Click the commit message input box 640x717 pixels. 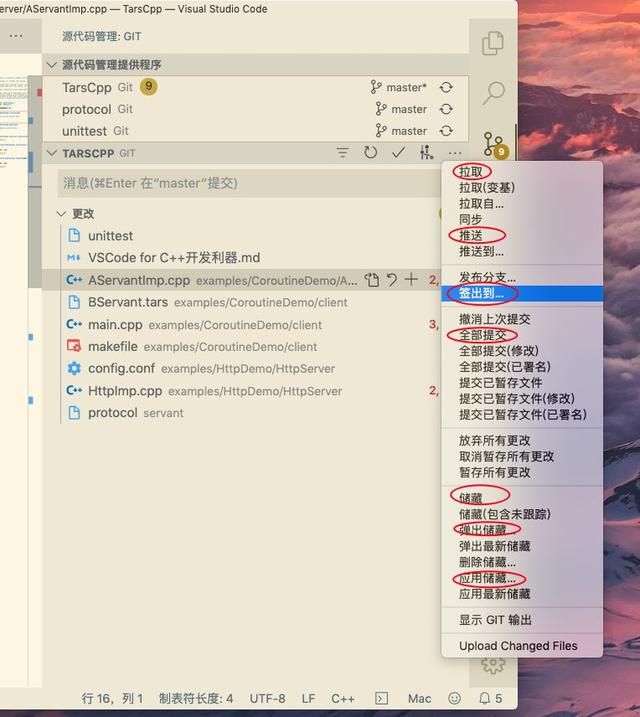(249, 183)
